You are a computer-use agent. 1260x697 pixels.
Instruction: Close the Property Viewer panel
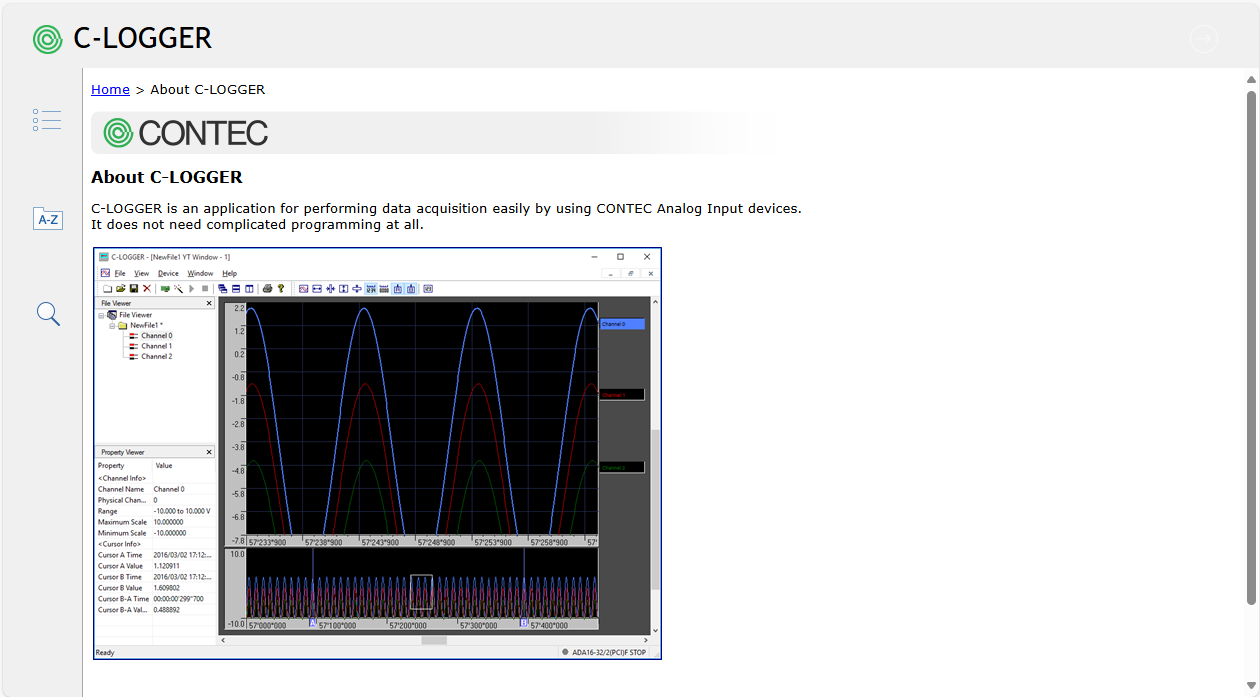[209, 452]
